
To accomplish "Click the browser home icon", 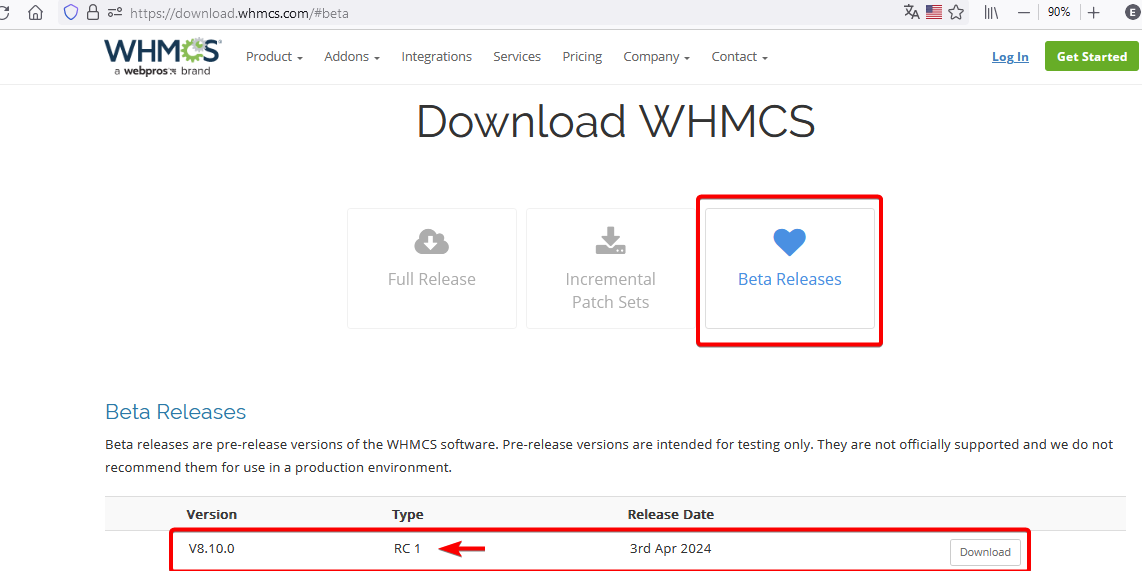I will (35, 12).
